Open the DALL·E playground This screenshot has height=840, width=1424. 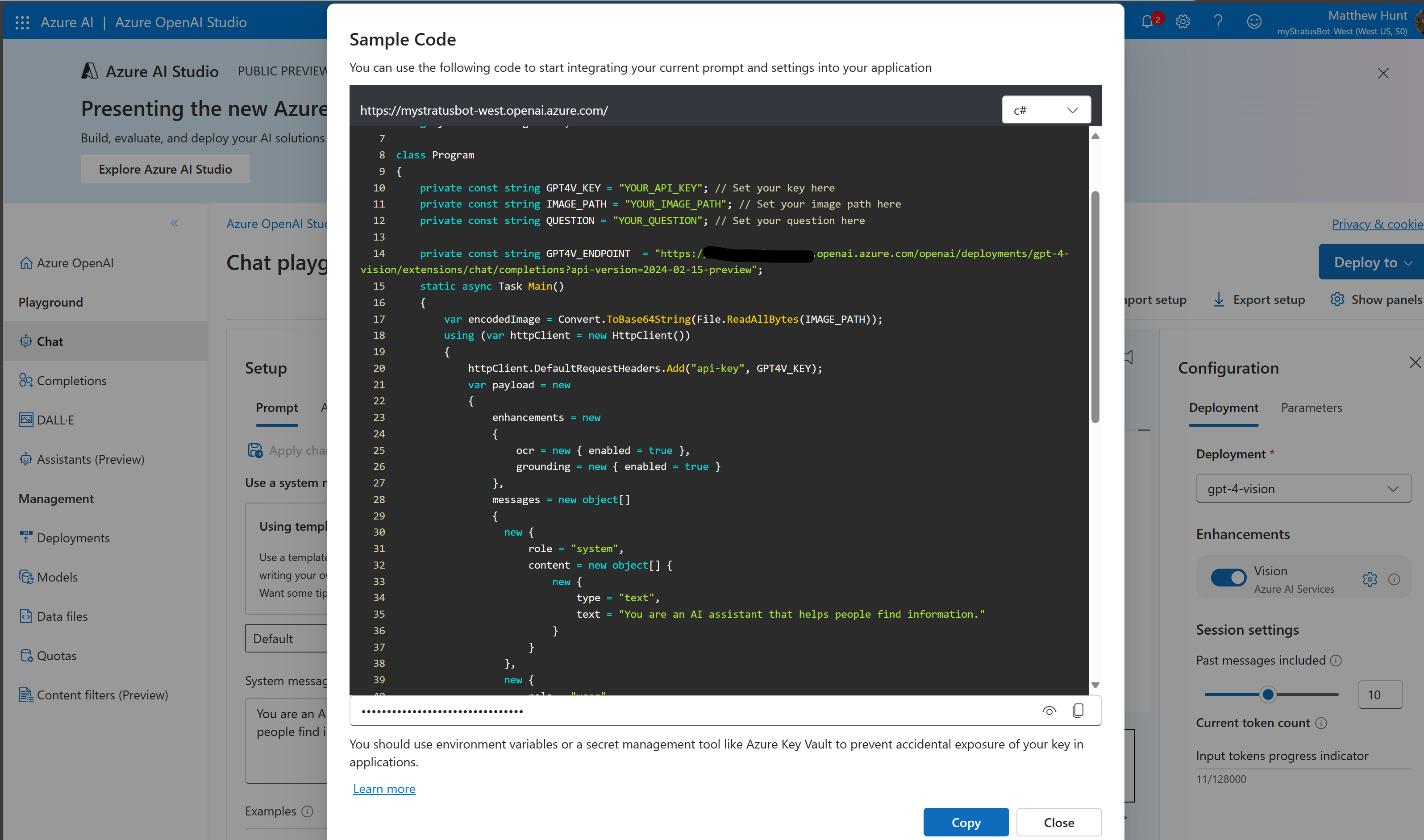pyautogui.click(x=47, y=420)
